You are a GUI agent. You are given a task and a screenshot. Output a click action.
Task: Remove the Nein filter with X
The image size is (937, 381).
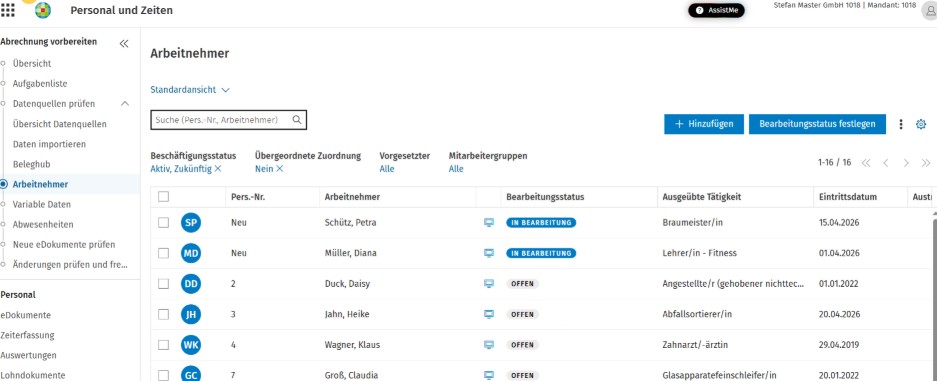pyautogui.click(x=280, y=169)
